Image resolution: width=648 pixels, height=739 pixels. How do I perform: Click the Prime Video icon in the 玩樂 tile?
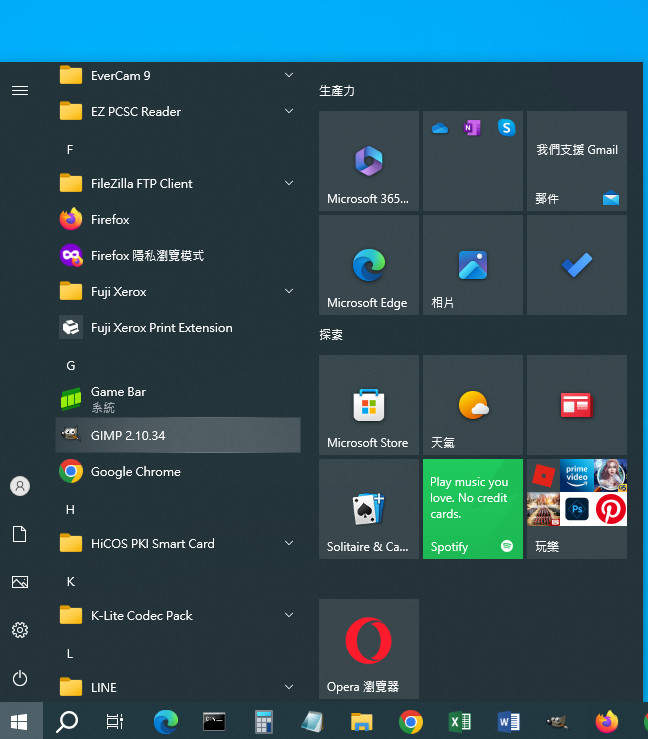click(577, 476)
